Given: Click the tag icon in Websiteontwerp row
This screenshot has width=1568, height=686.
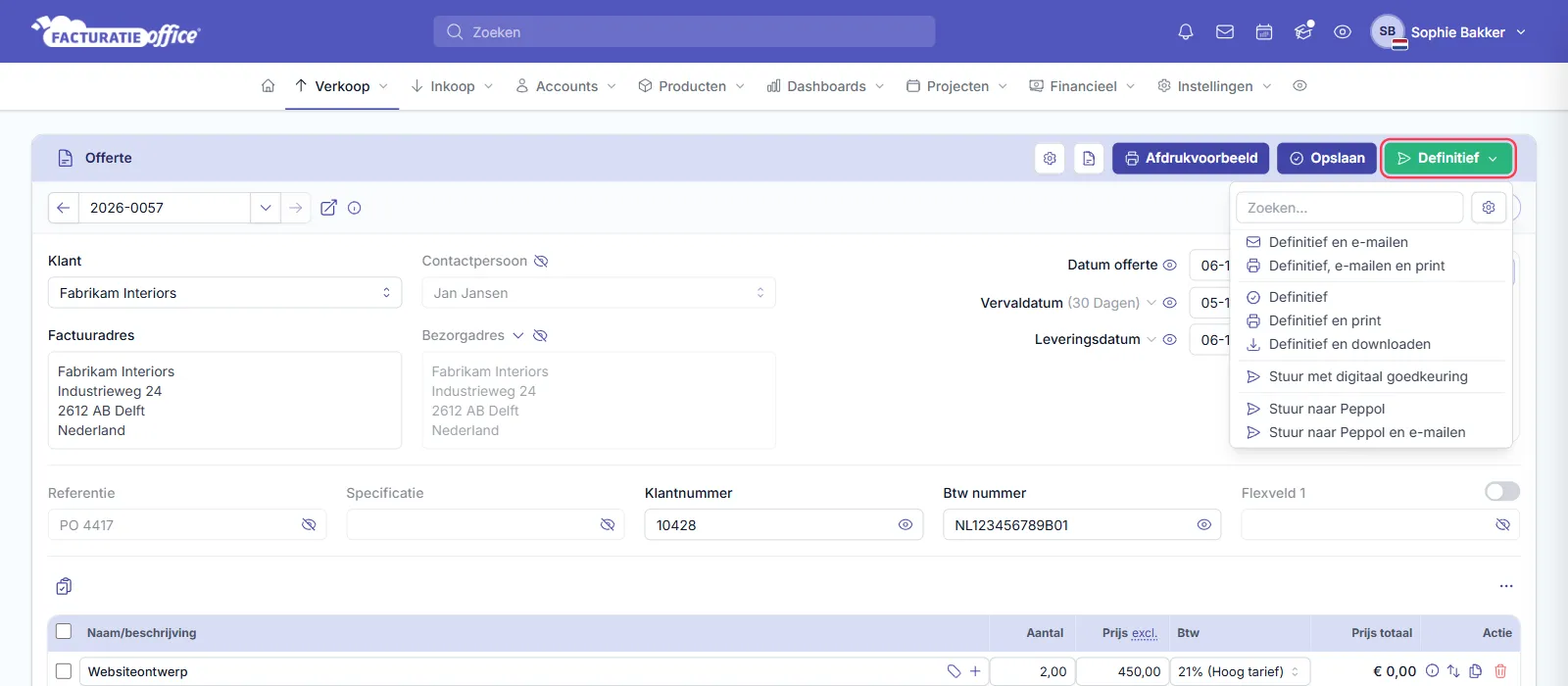Looking at the screenshot, I should tap(955, 671).
